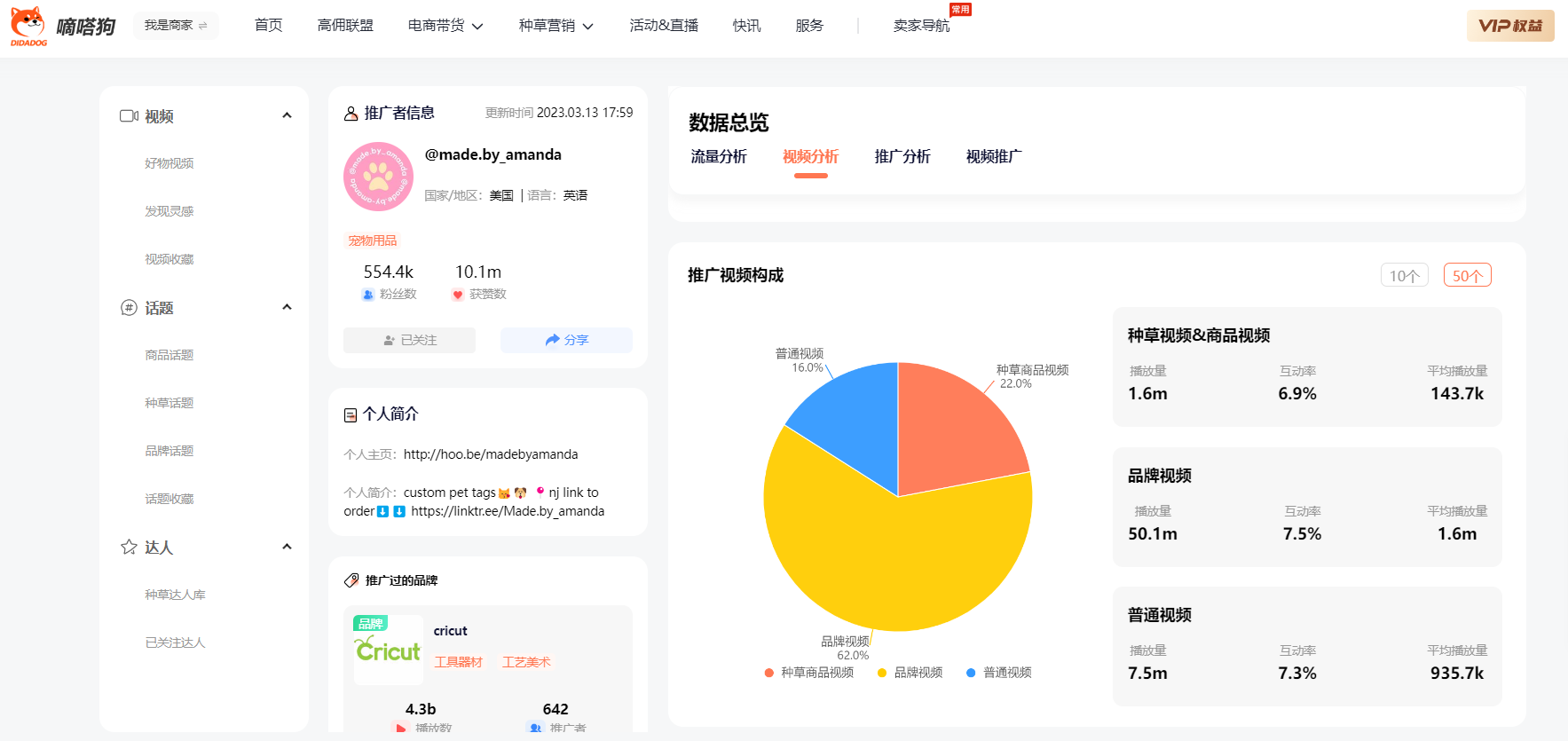
Task: Click the hashtag 话题 icon in sidebar
Action: (129, 308)
